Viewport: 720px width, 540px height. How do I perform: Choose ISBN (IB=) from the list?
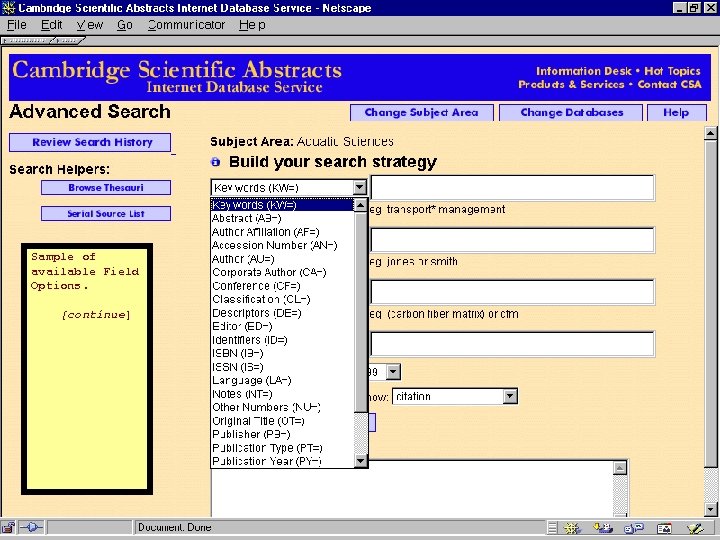click(x=282, y=354)
